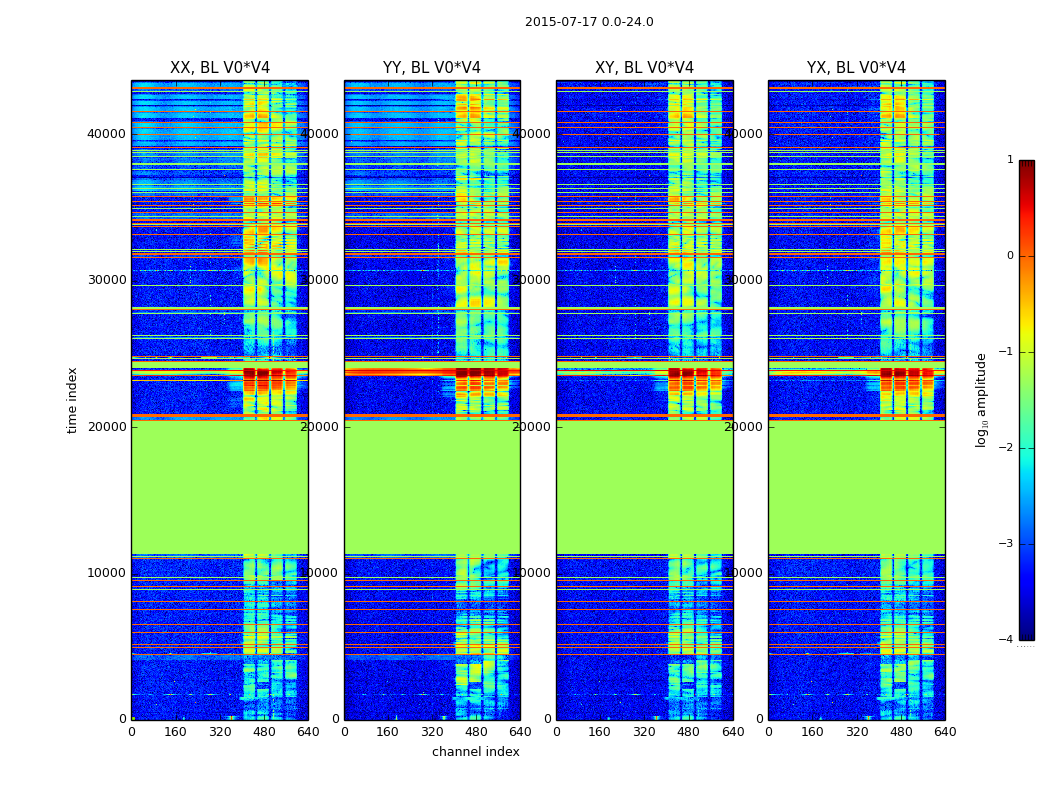Click the green flagged band in YX panel

click(x=857, y=487)
